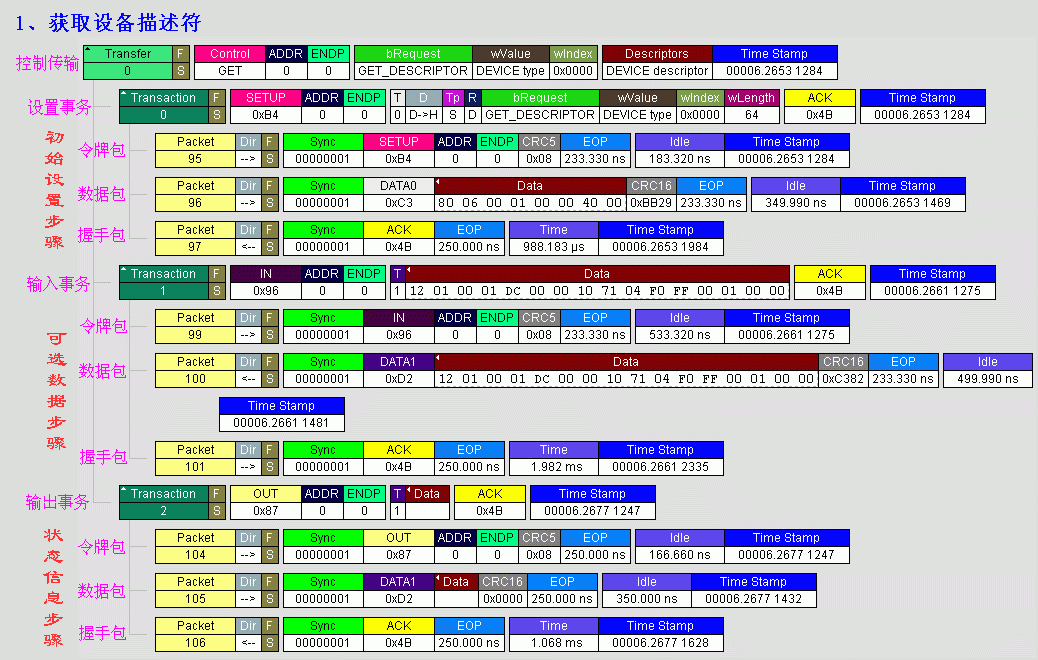Select the Packet 104 number cell
Viewport: 1038px width, 660px height.
pyautogui.click(x=195, y=555)
